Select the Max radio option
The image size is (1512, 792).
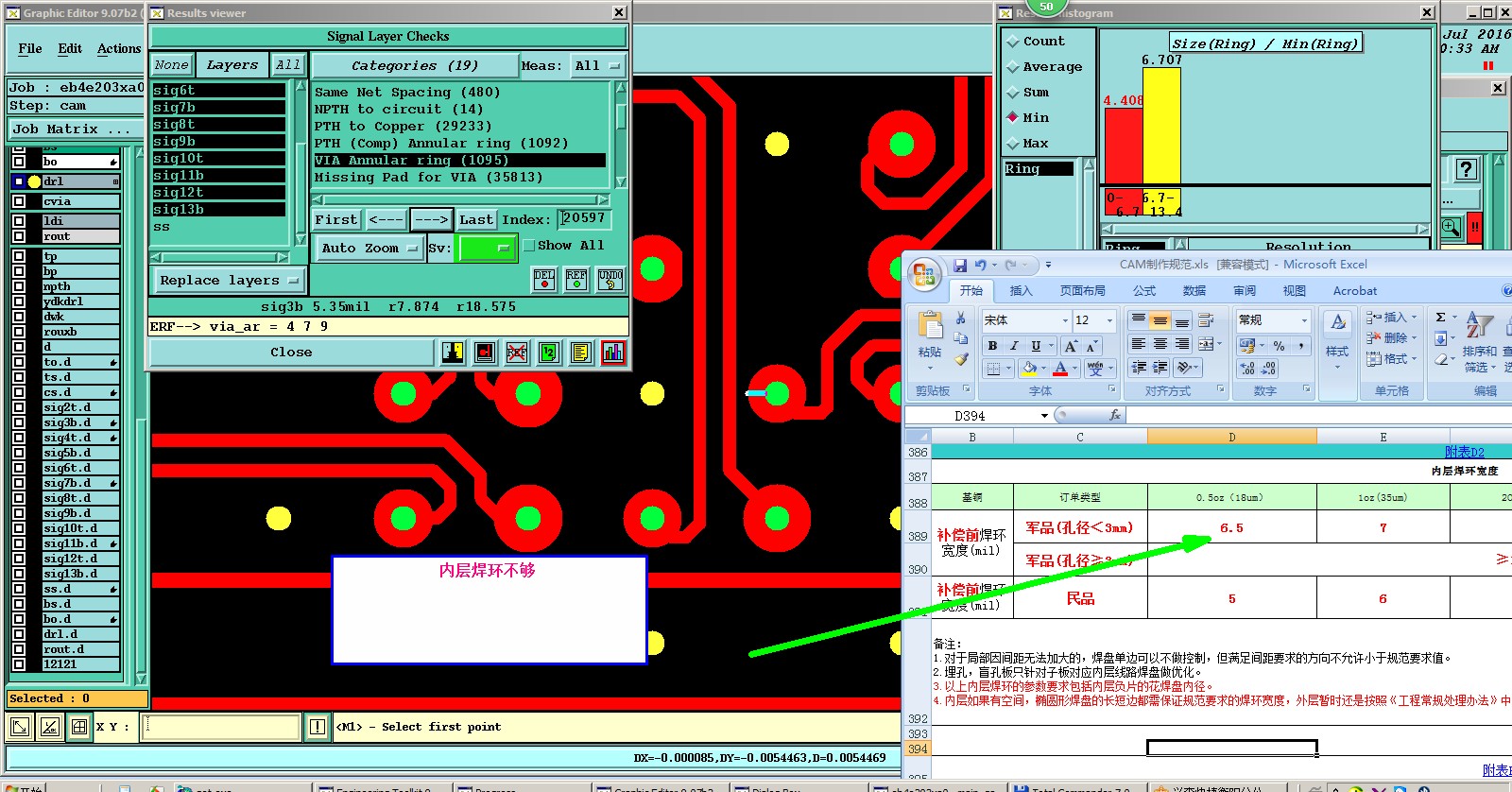tap(1013, 144)
